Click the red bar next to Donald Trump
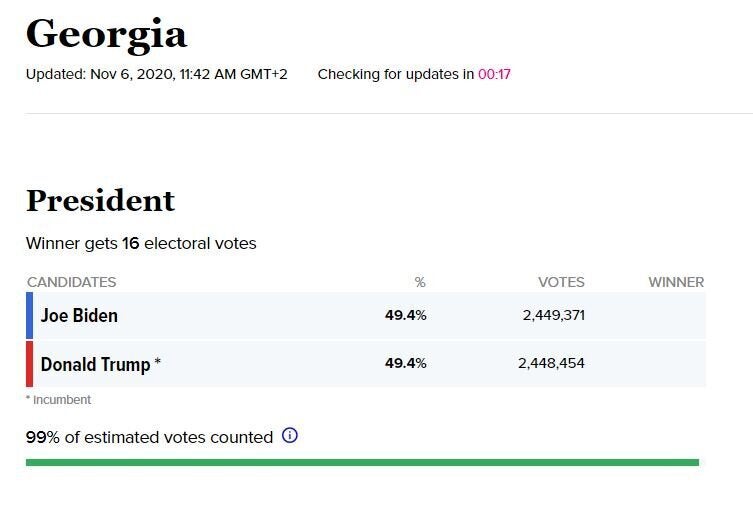 29,364
